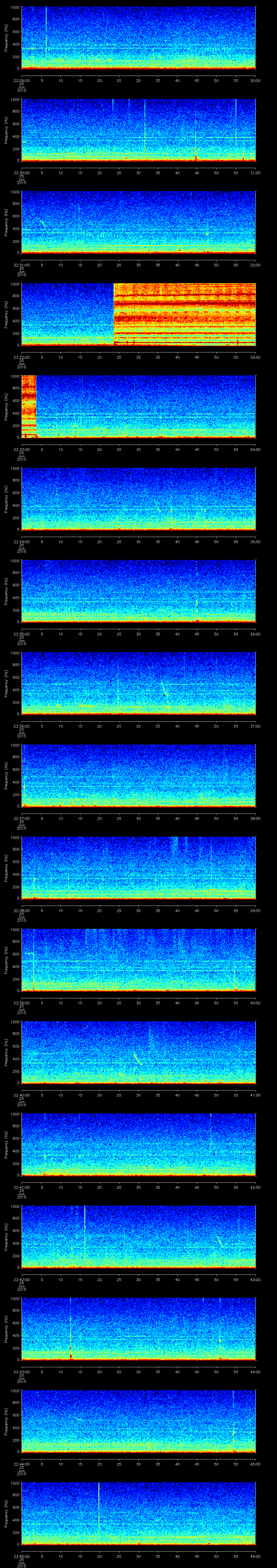Select the spectrogram panel starting at 22:40:00
This screenshot has height=1568, width=277.
tap(138, 1052)
